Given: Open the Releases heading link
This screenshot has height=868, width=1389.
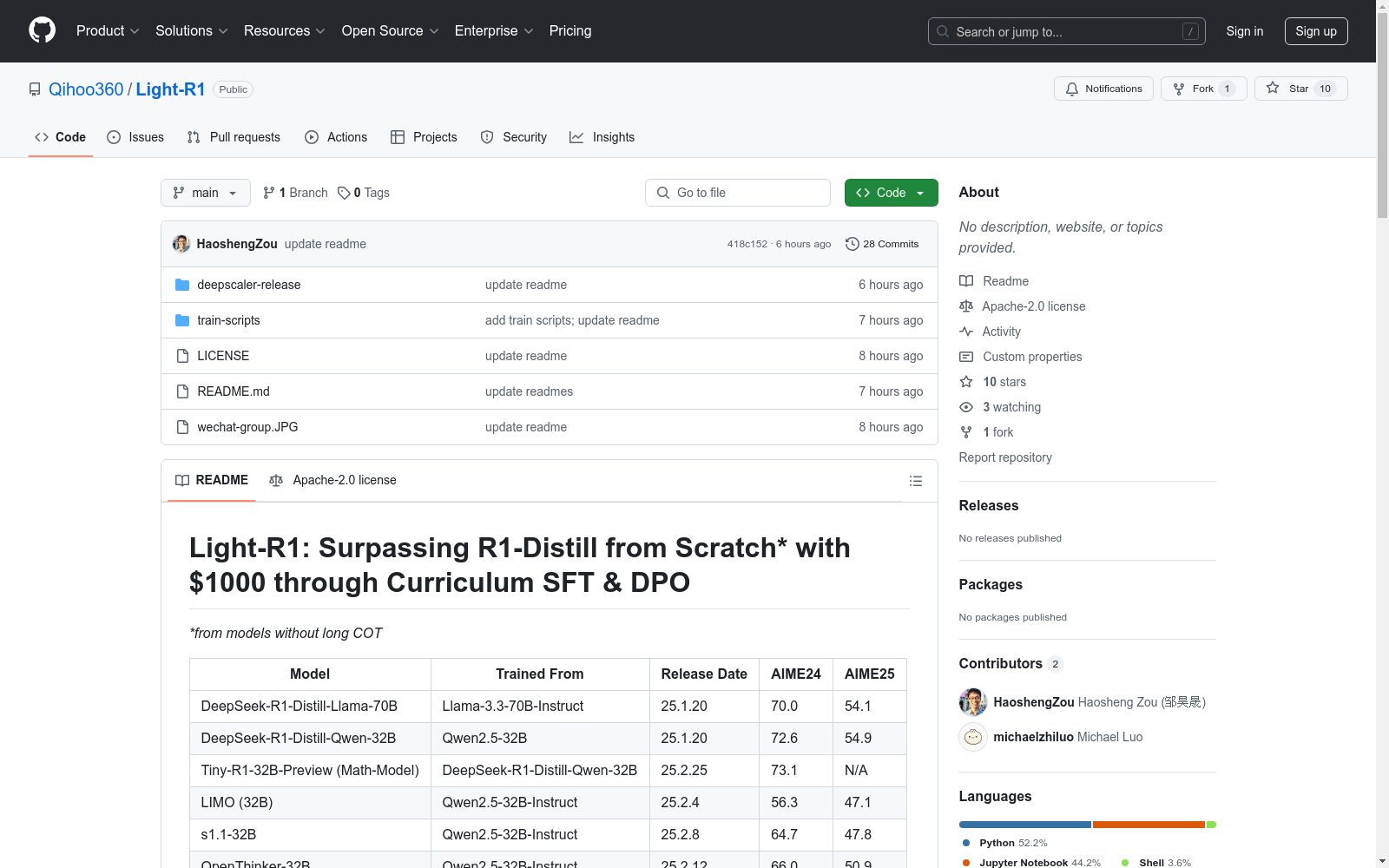Looking at the screenshot, I should coord(989,506).
